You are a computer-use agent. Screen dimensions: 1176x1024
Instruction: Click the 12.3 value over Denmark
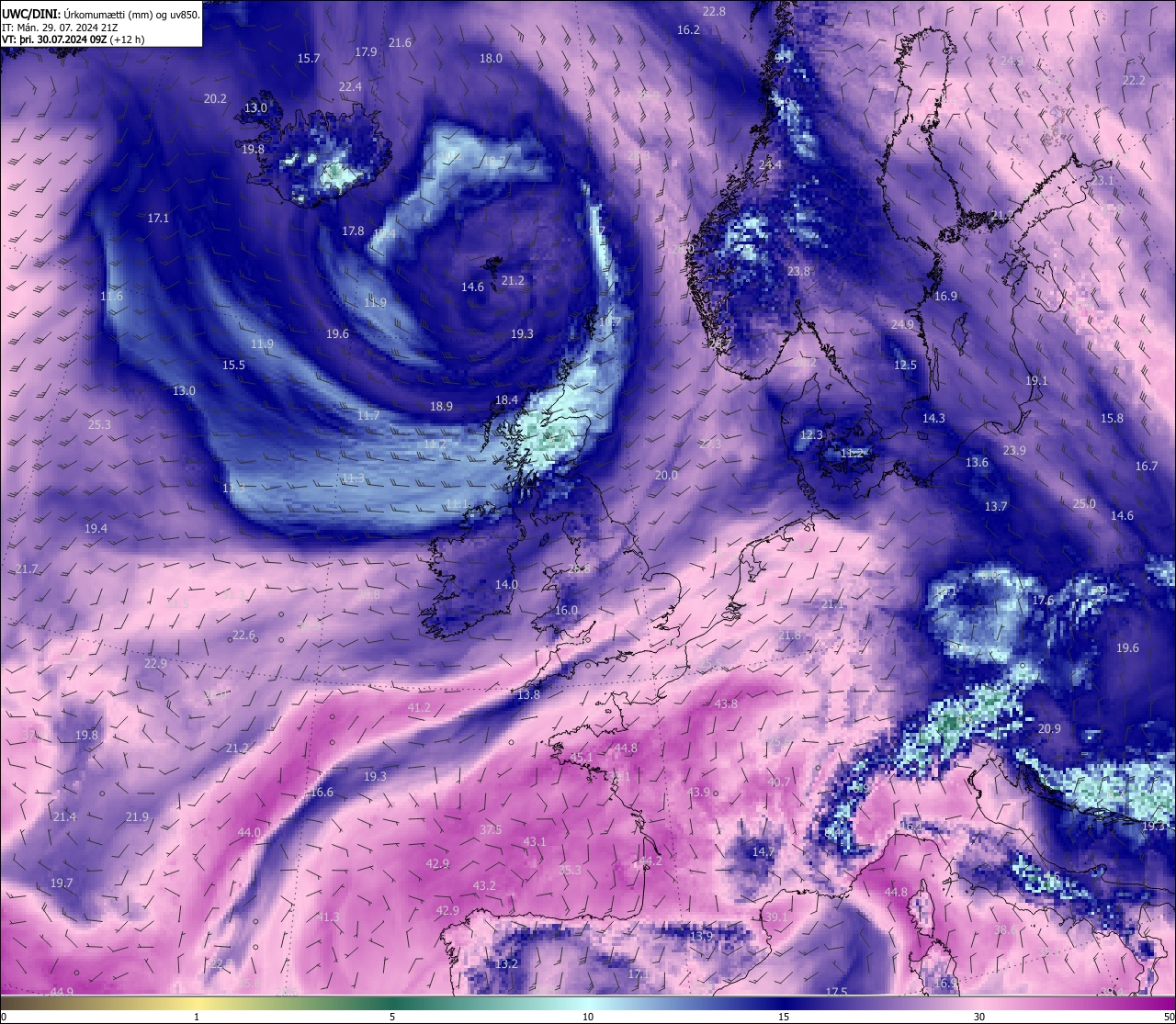click(811, 435)
